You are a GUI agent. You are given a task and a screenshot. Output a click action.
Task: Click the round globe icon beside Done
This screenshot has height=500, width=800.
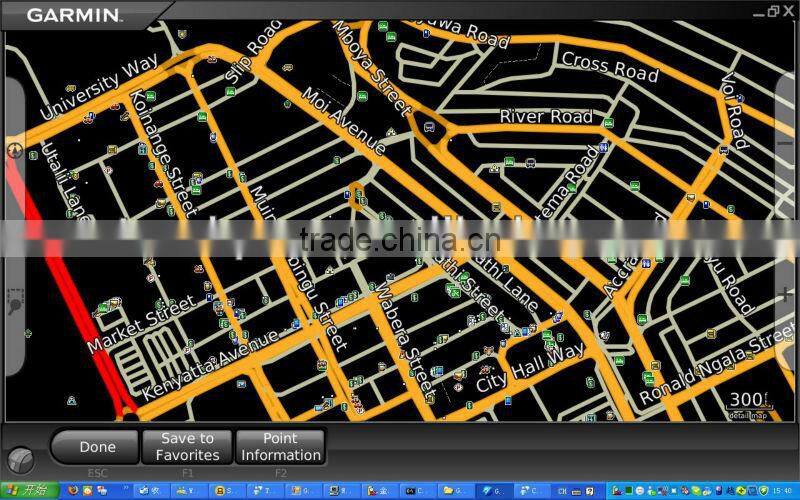click(21, 459)
